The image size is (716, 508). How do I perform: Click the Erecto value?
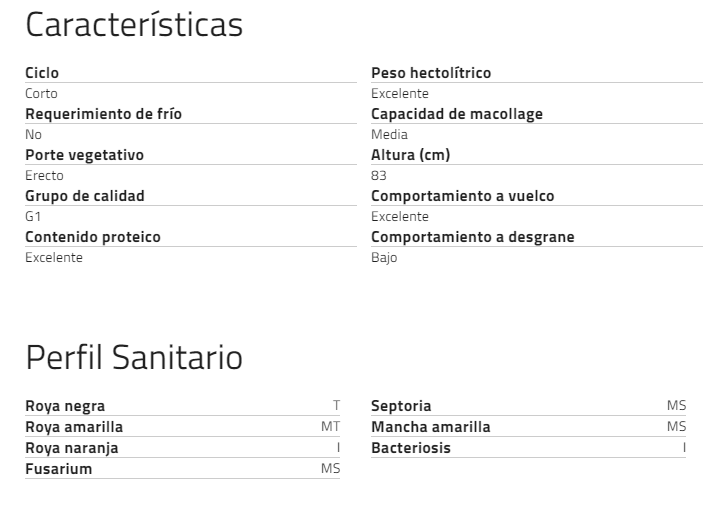tap(44, 175)
